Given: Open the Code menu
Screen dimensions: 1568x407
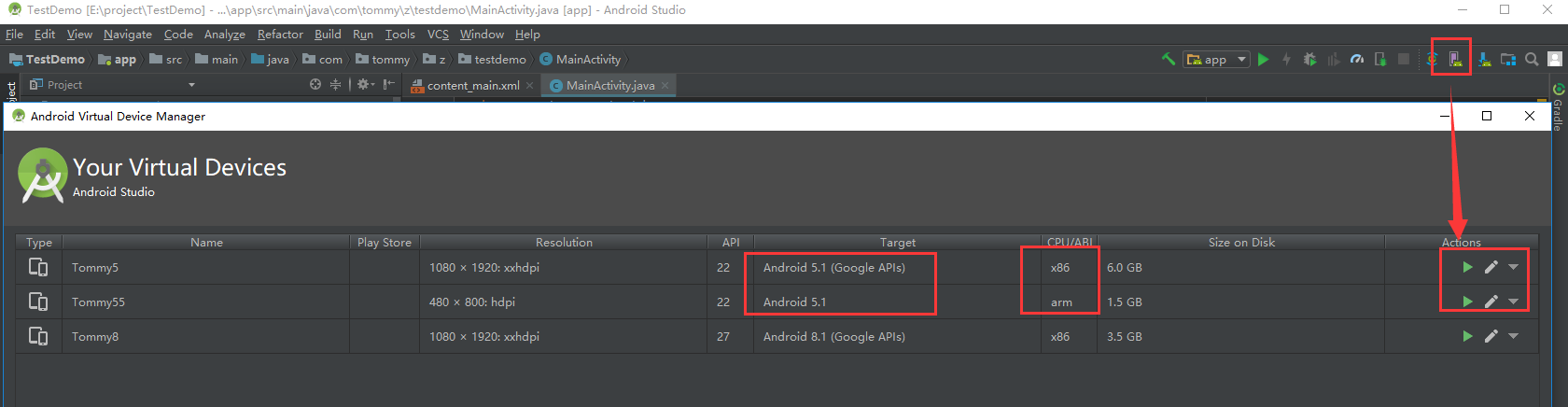Looking at the screenshot, I should point(178,35).
